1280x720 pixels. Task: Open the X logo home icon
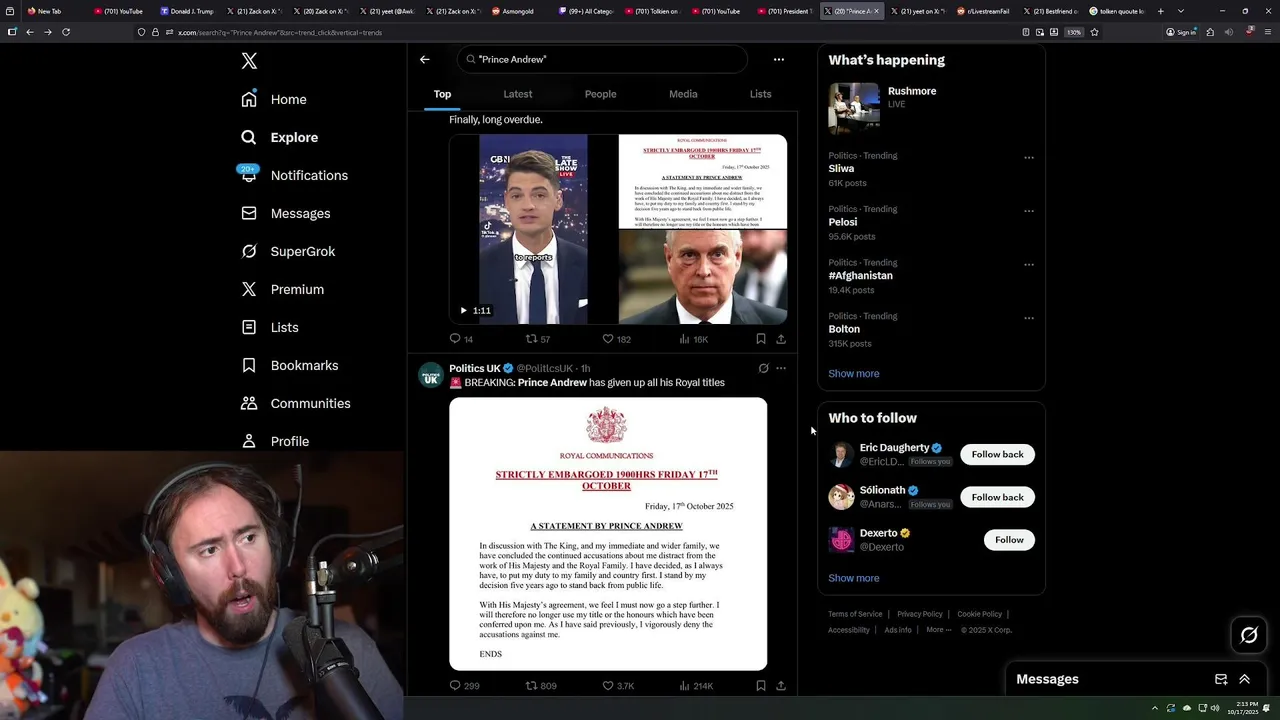pyautogui.click(x=249, y=61)
